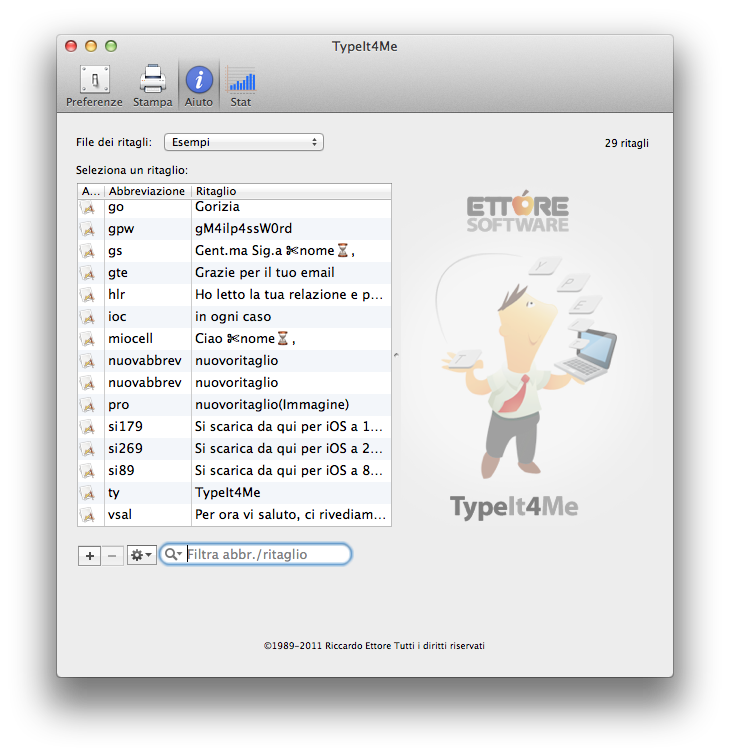Image resolution: width=730 pixels, height=756 pixels.
Task: Select the clipping icon in the gpw row
Action: [x=88, y=229]
